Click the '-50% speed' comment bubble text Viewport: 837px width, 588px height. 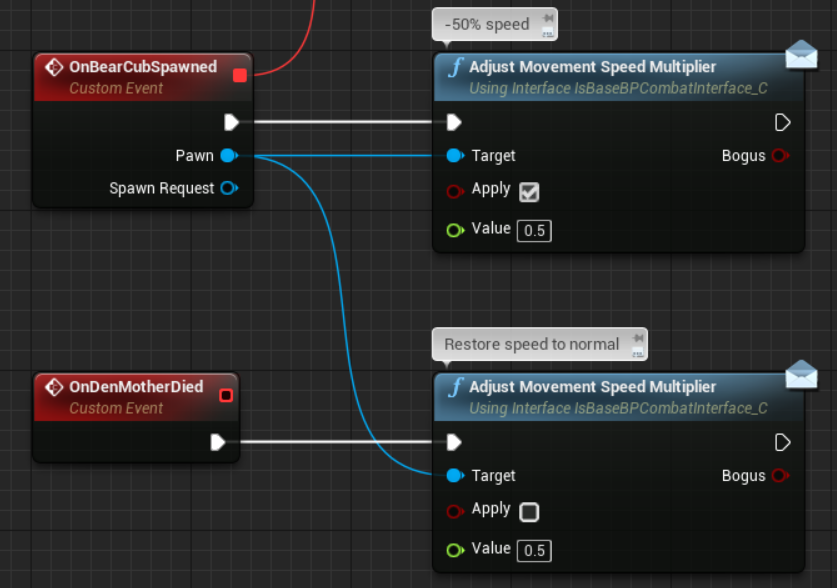[x=486, y=24]
